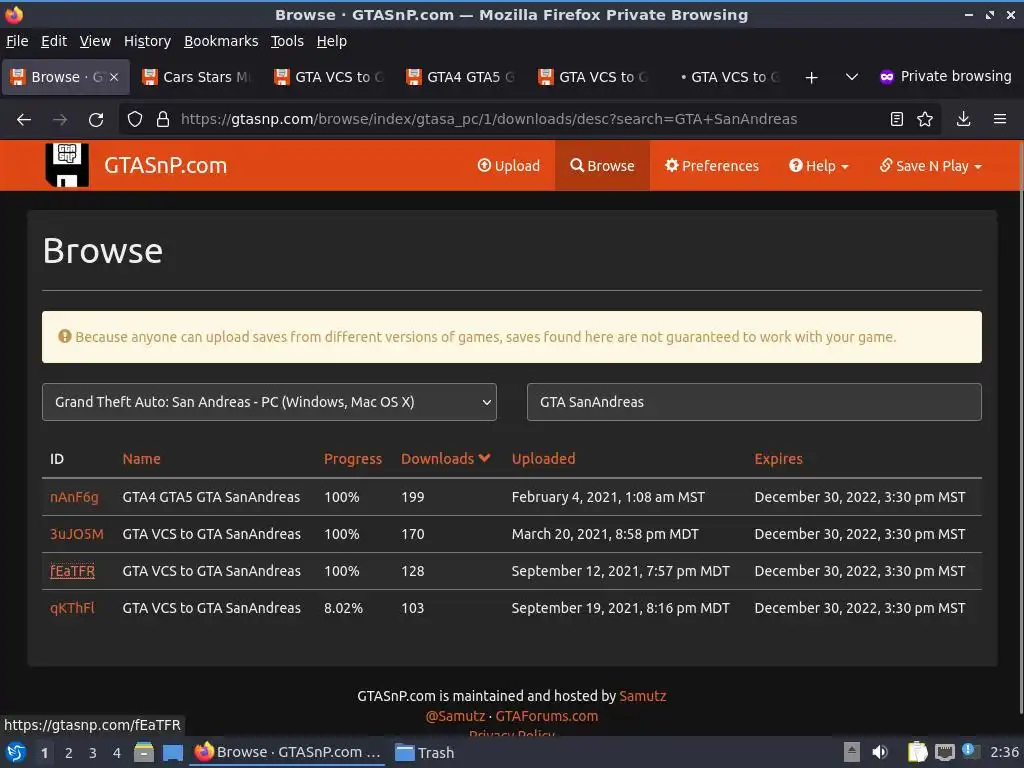
Task: Select 199 downloads cell
Action: (x=413, y=498)
